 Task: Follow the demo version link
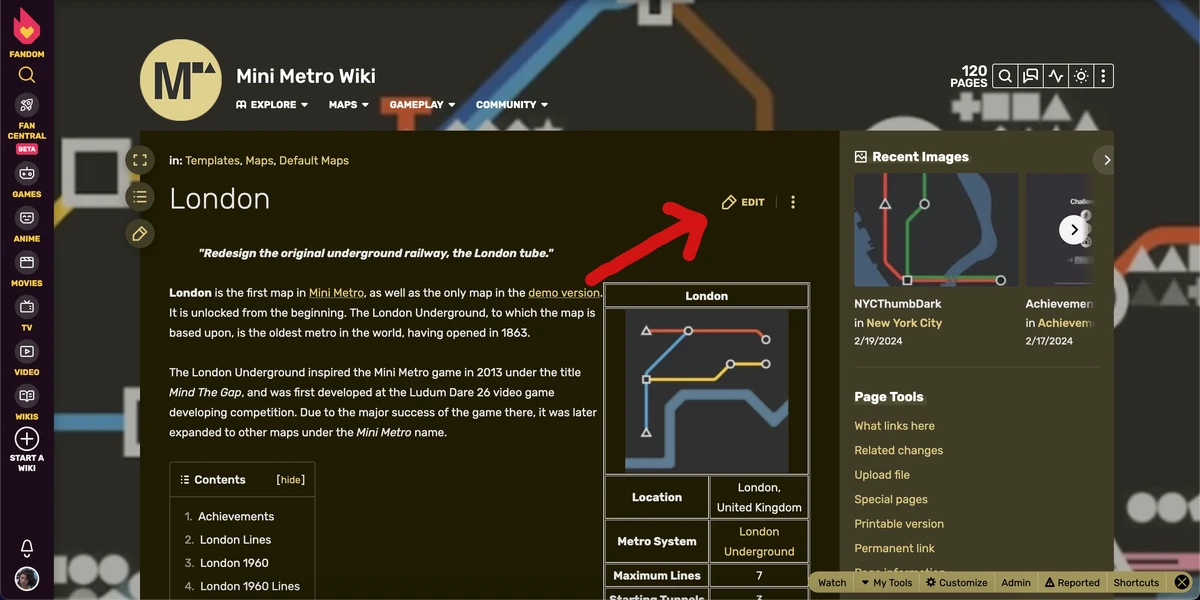(x=563, y=292)
